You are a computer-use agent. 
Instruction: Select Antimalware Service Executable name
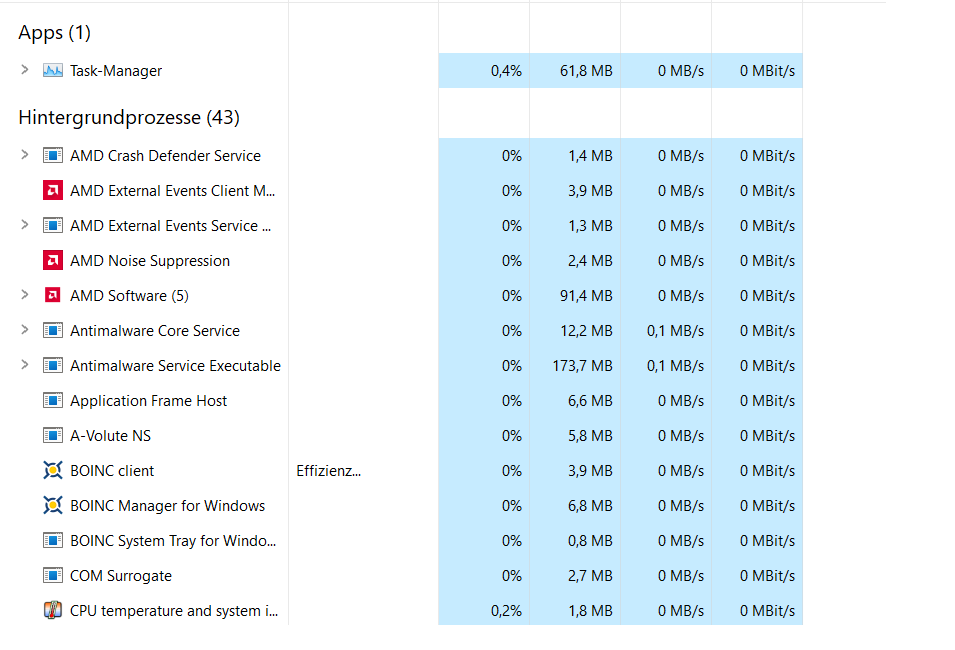click(175, 366)
